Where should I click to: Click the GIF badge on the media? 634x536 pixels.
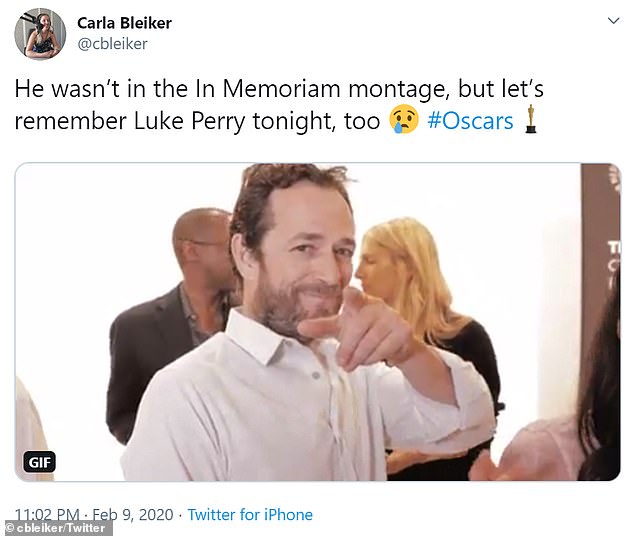tap(39, 462)
